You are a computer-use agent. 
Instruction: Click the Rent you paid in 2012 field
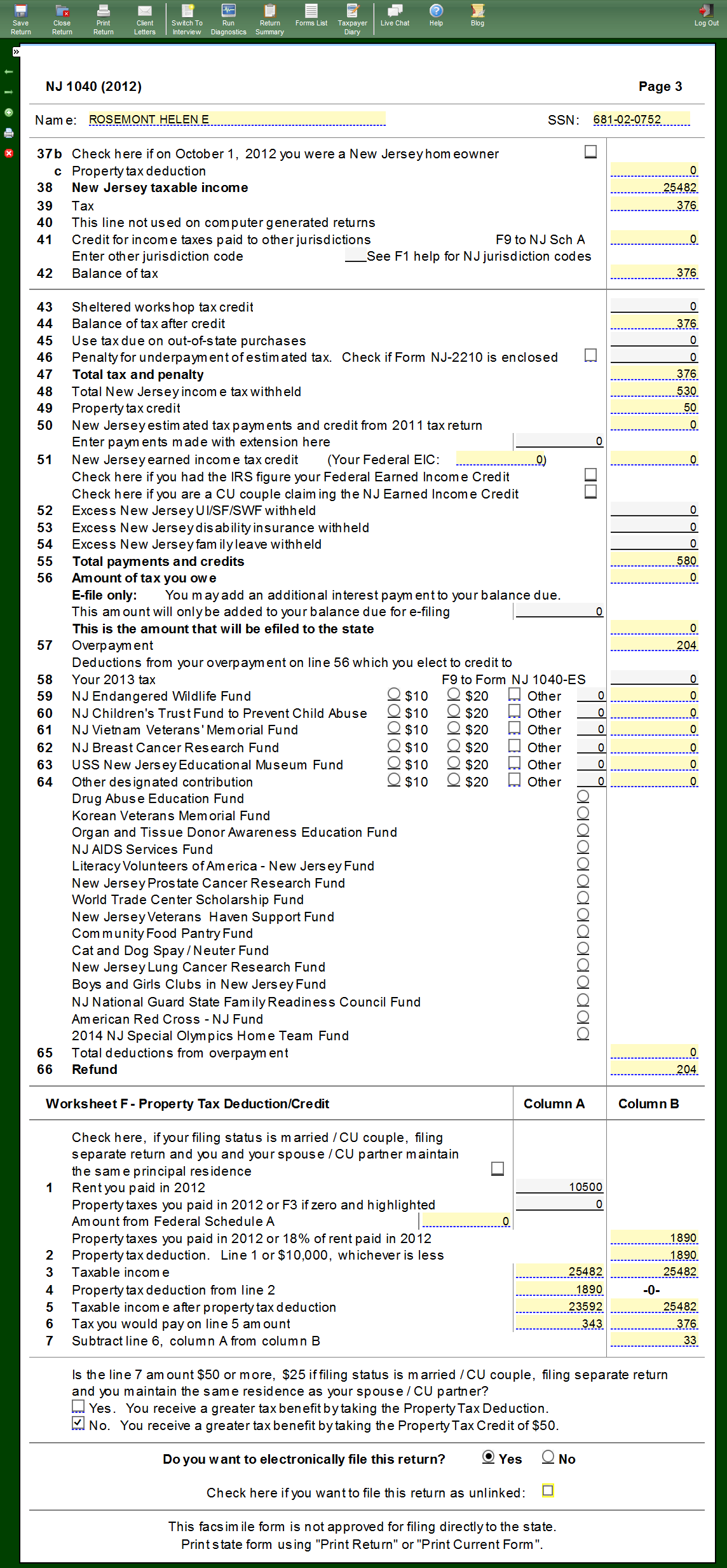(559, 1187)
